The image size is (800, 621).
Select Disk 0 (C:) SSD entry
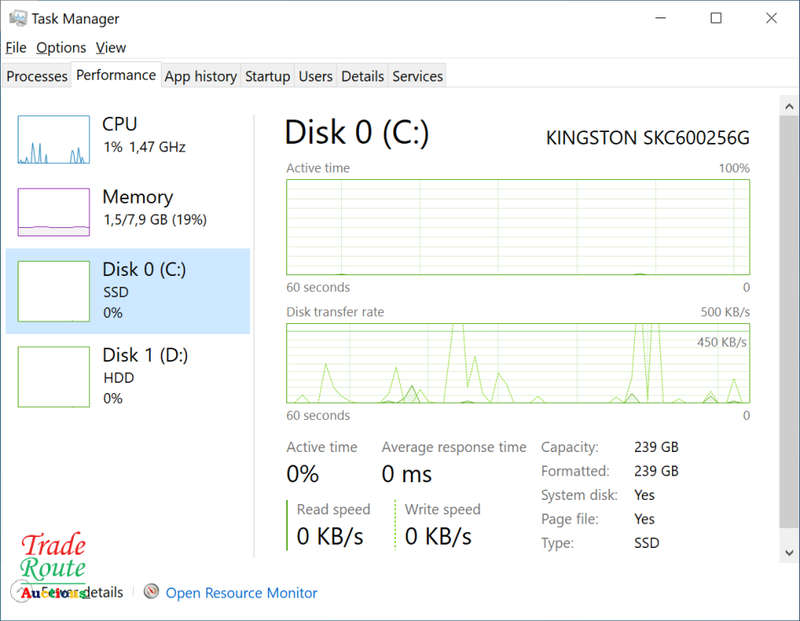pyautogui.click(x=128, y=291)
